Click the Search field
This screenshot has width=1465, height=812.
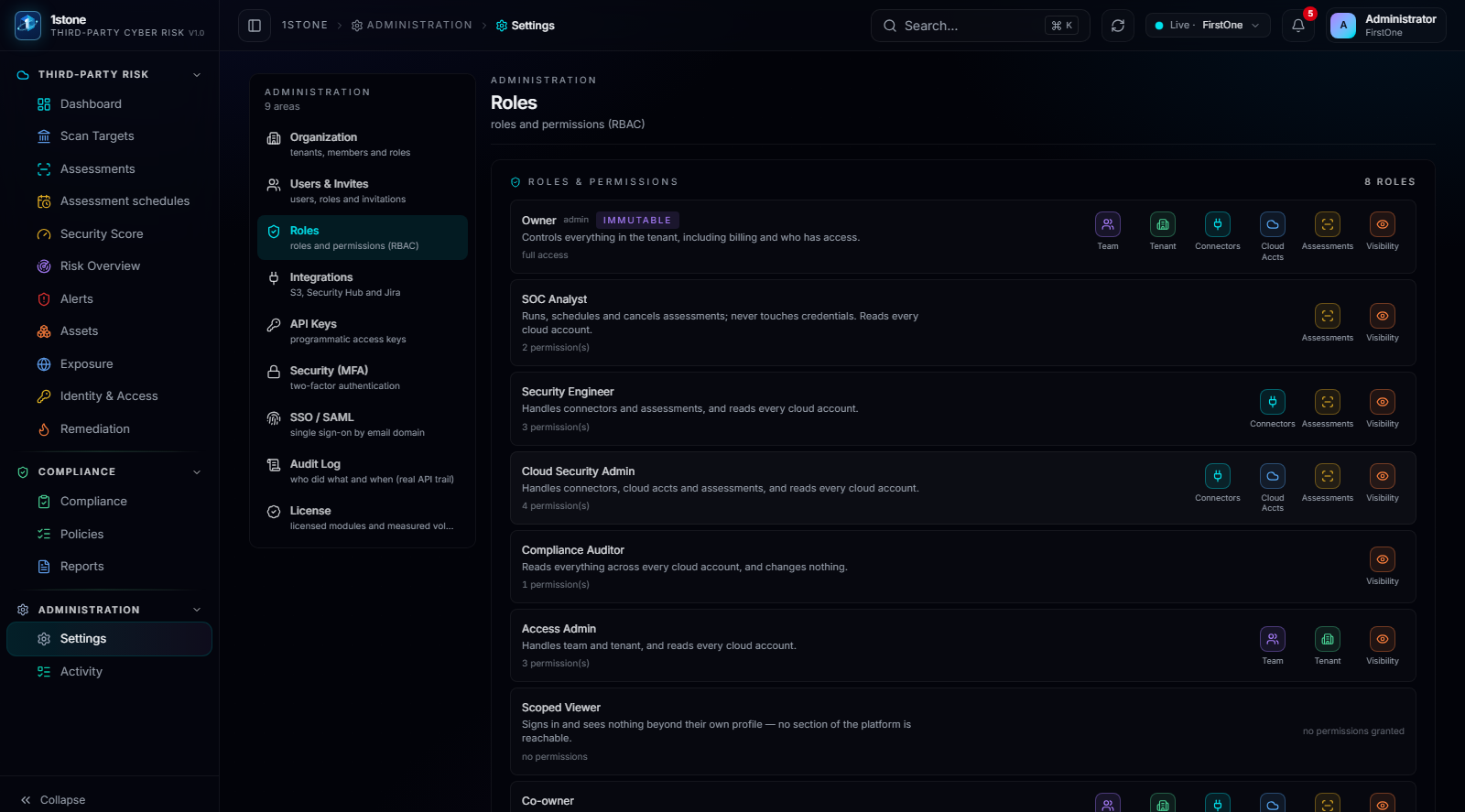point(981,26)
